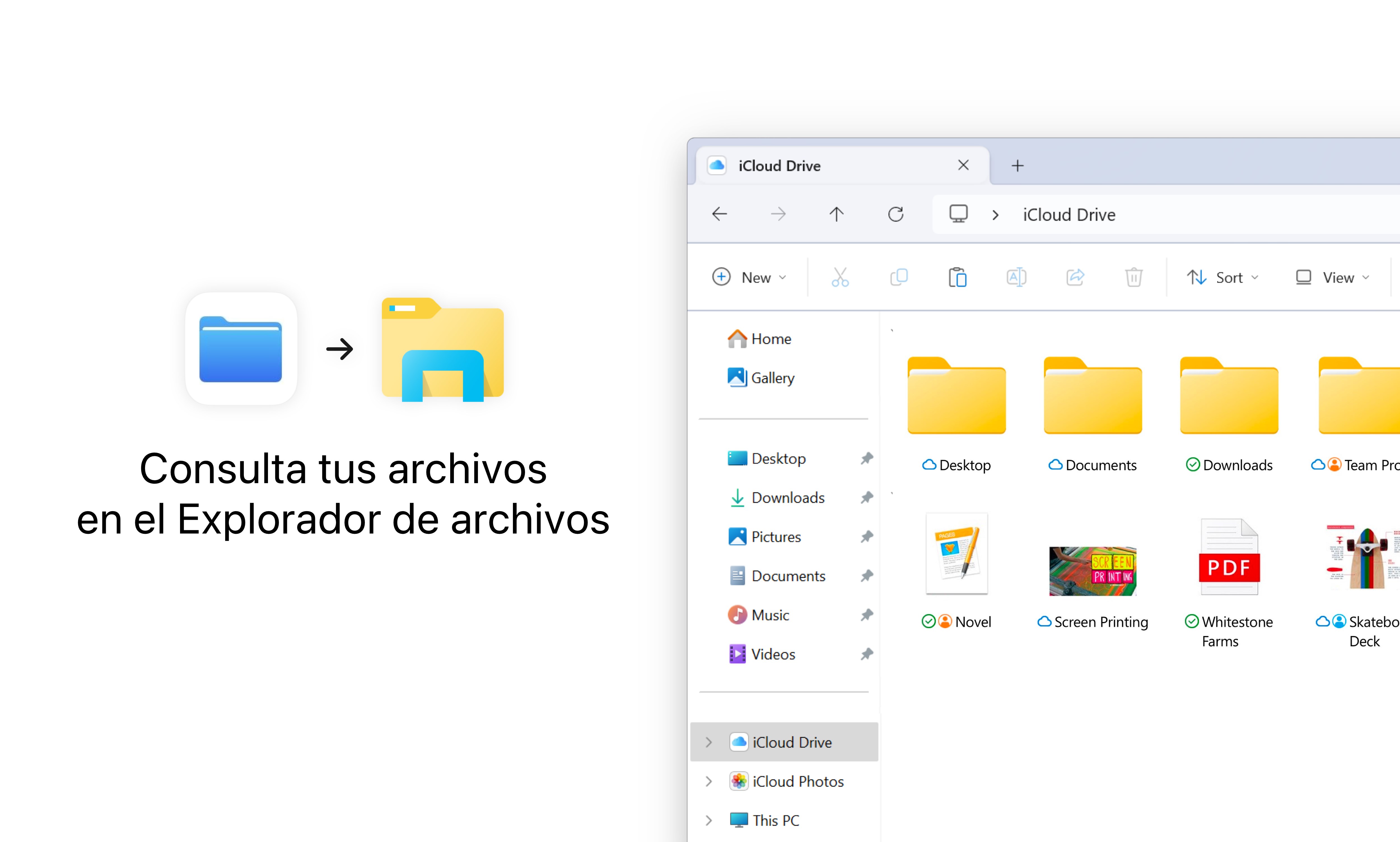This screenshot has width=1400, height=842.
Task: Open Gallery in the sidebar
Action: 760,378
